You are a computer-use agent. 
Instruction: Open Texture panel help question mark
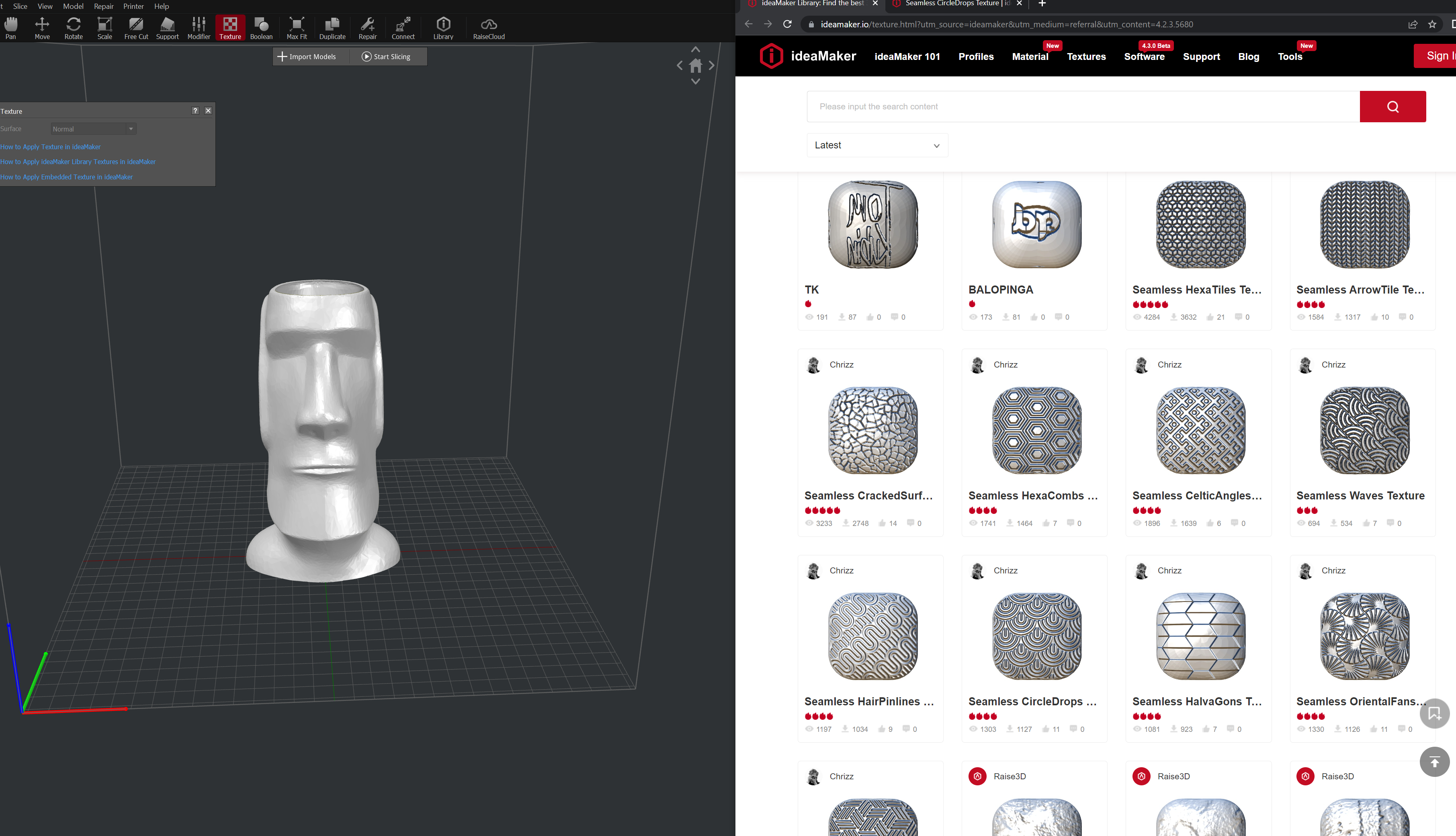pos(195,111)
